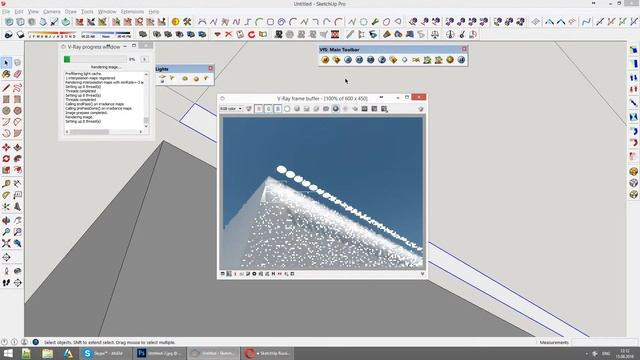Toggle monochrome mode gray sphere in frame buffer

coord(297,109)
